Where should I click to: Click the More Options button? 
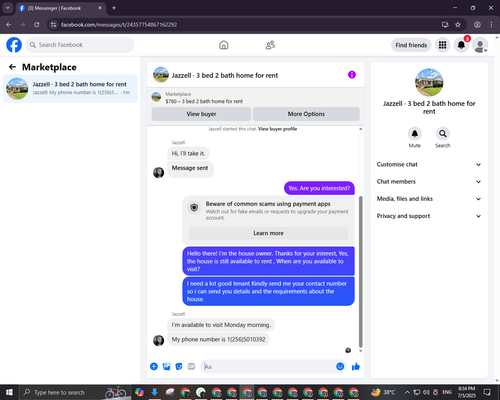tap(306, 114)
